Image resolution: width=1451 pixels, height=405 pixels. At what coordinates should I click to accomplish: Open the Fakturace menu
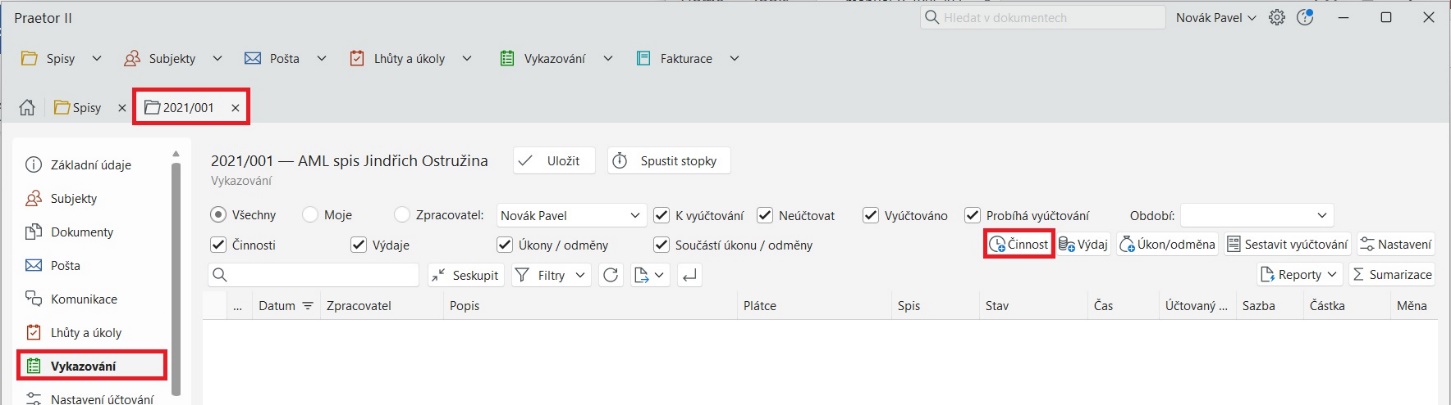point(686,59)
